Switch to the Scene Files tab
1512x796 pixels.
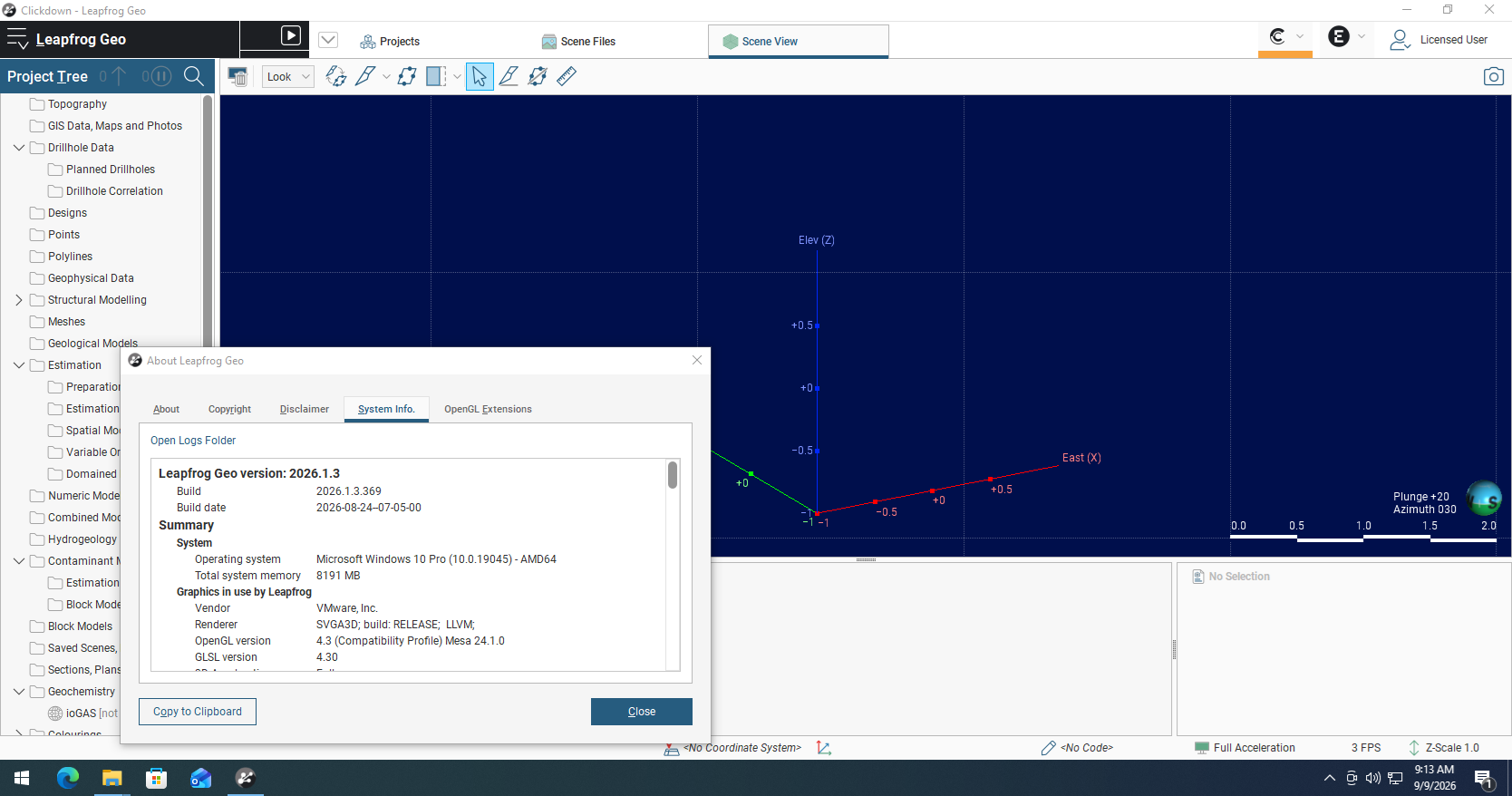[578, 42]
